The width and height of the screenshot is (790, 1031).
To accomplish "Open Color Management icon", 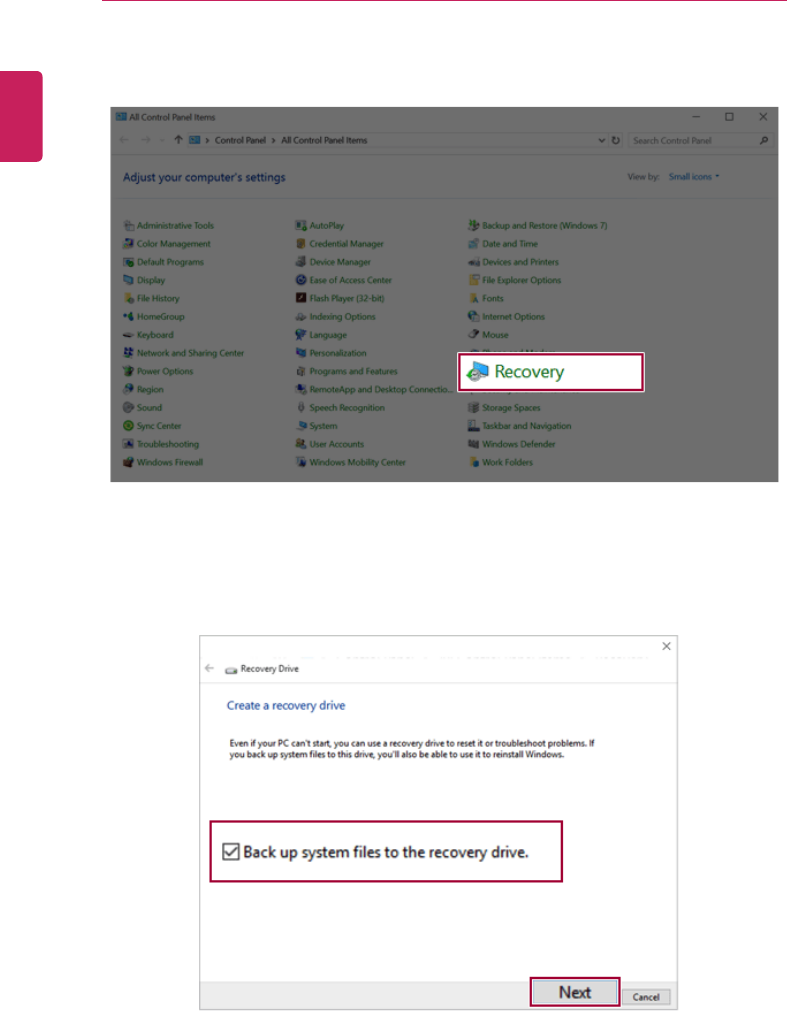I will pos(129,244).
